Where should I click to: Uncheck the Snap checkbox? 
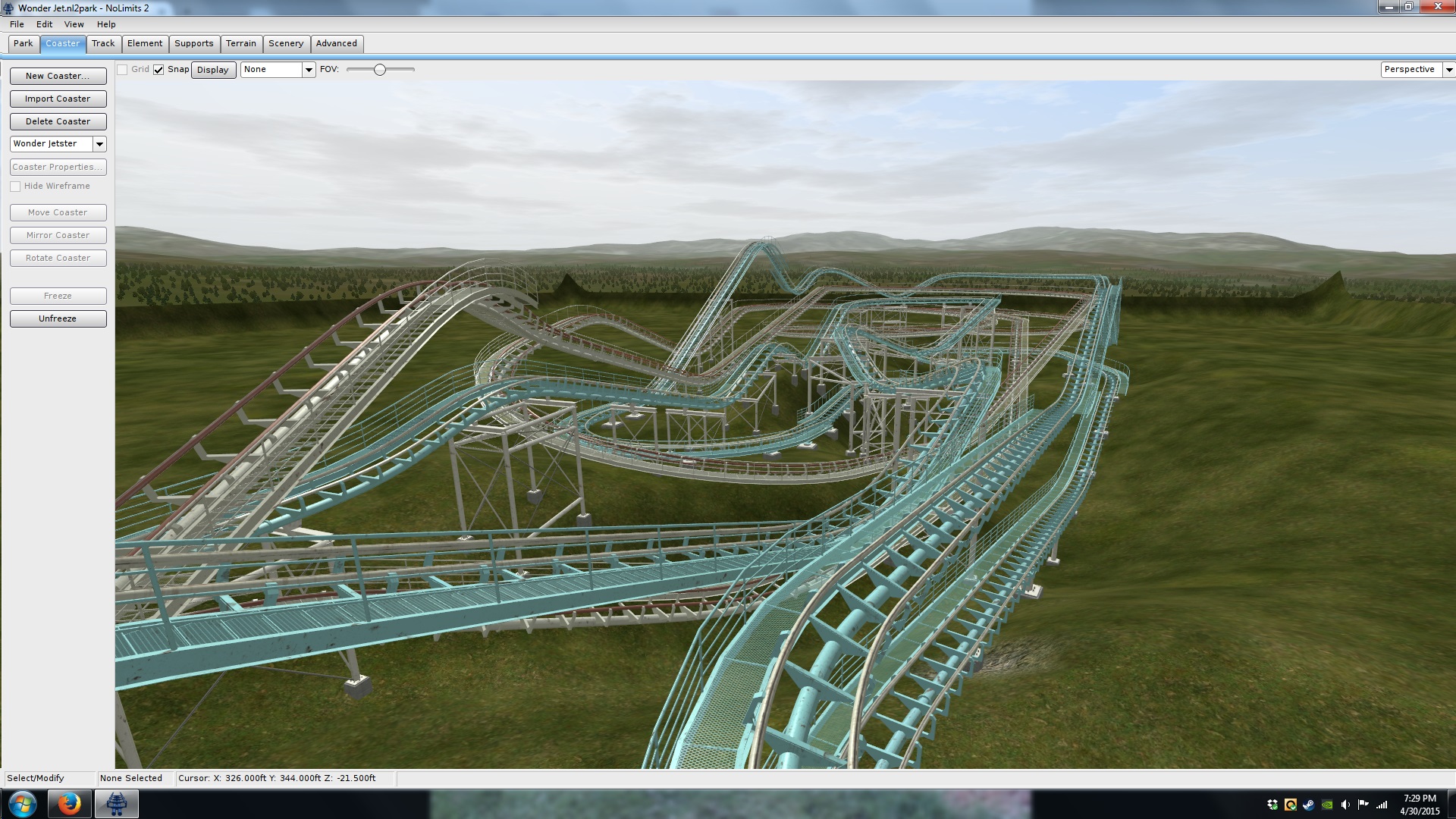[x=158, y=70]
